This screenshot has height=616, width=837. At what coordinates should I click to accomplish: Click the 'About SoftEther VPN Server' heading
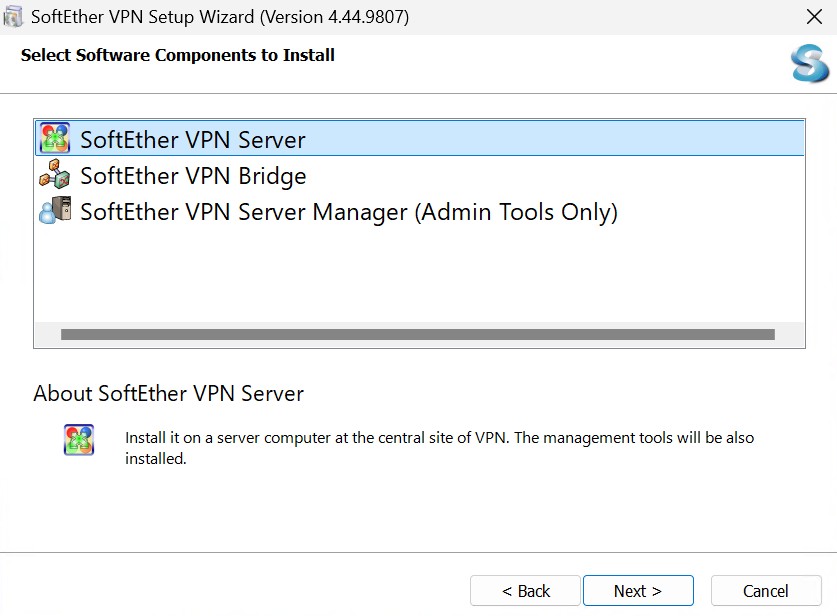pyautogui.click(x=168, y=393)
